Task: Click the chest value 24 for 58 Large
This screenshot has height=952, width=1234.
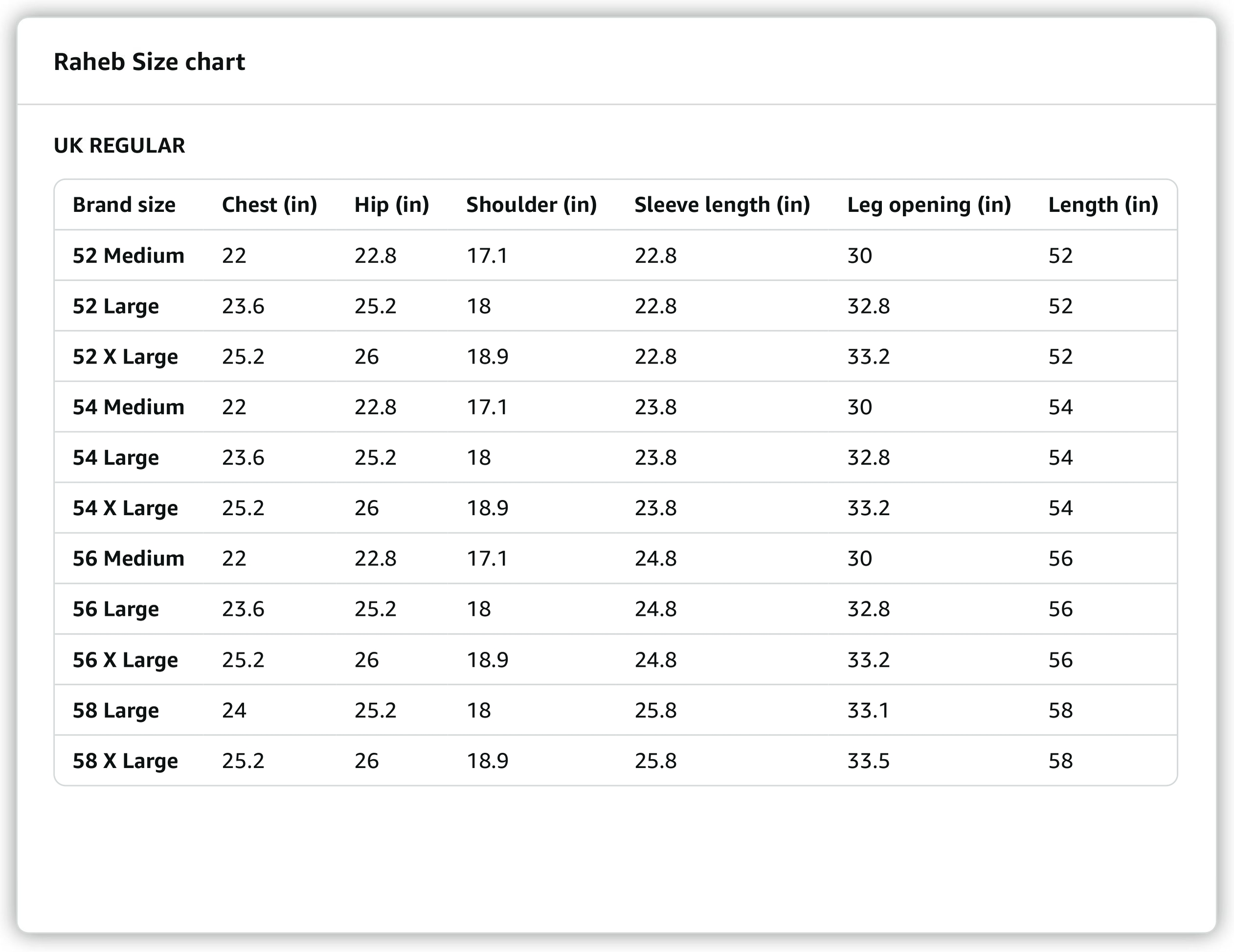Action: click(234, 710)
